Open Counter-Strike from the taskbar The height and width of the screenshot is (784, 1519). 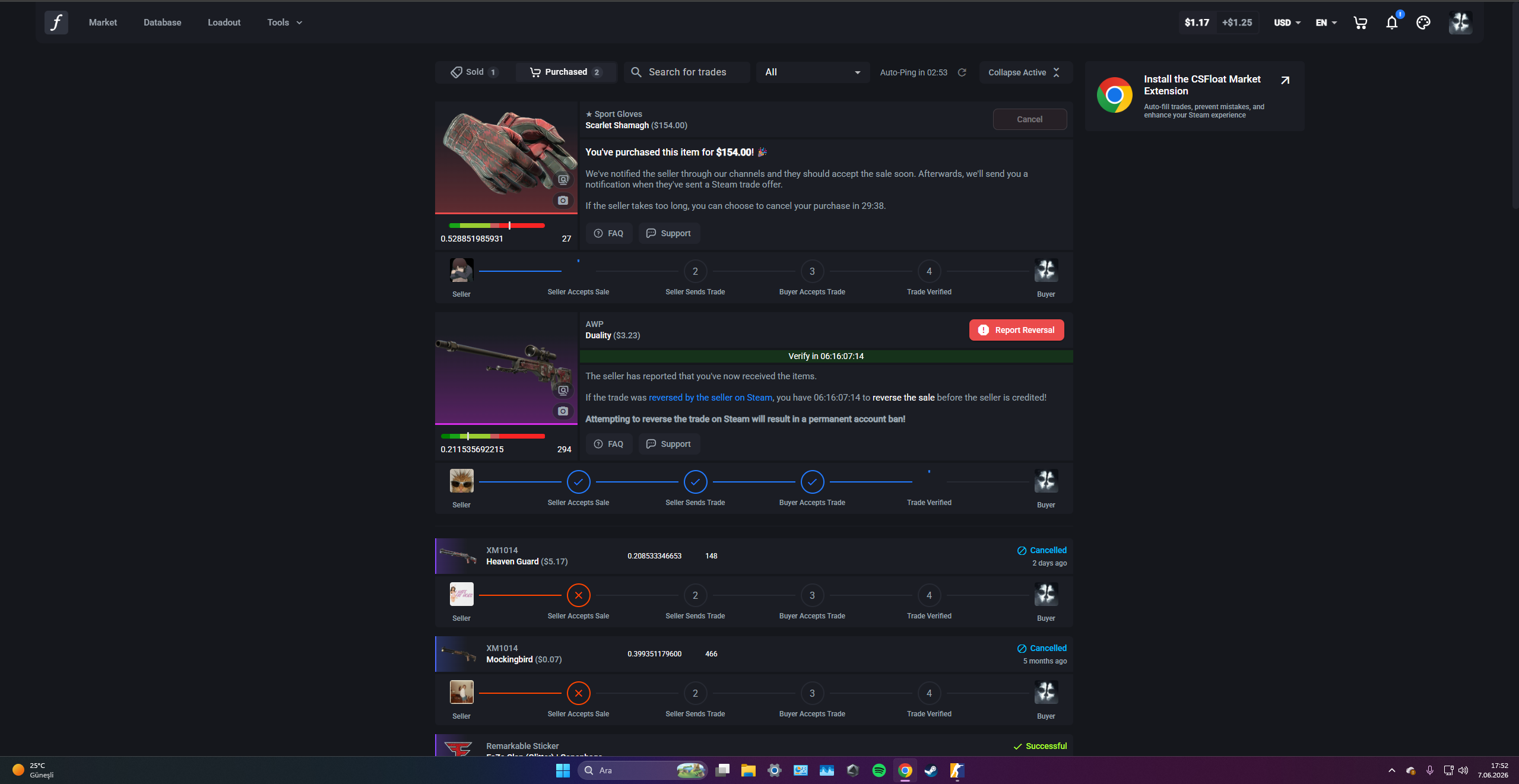957,770
